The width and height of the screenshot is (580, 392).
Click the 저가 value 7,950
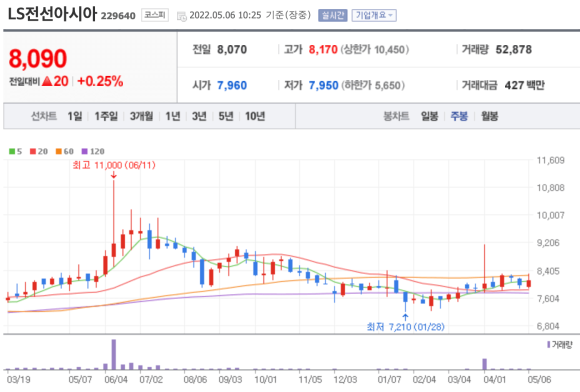(x=324, y=85)
